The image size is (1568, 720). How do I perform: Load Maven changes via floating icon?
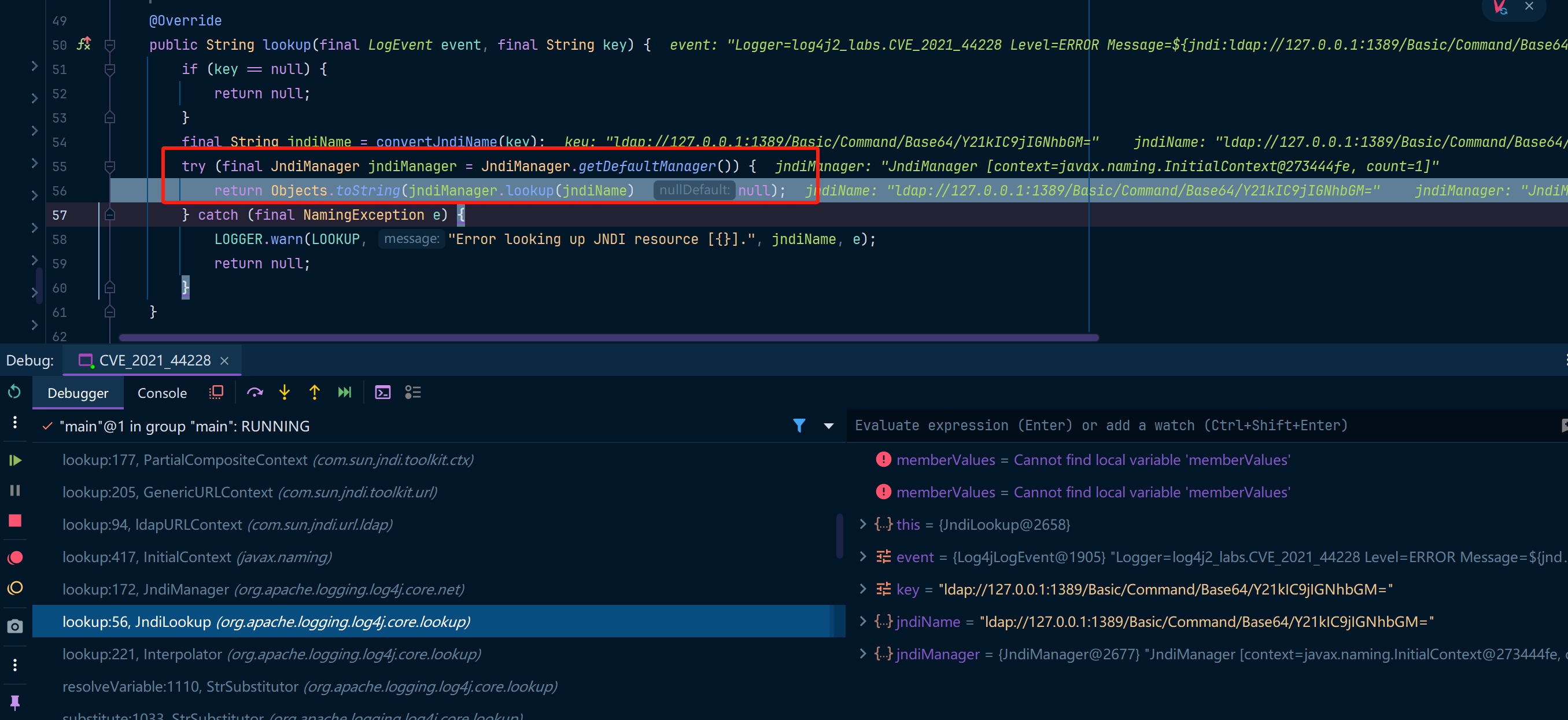point(1500,8)
